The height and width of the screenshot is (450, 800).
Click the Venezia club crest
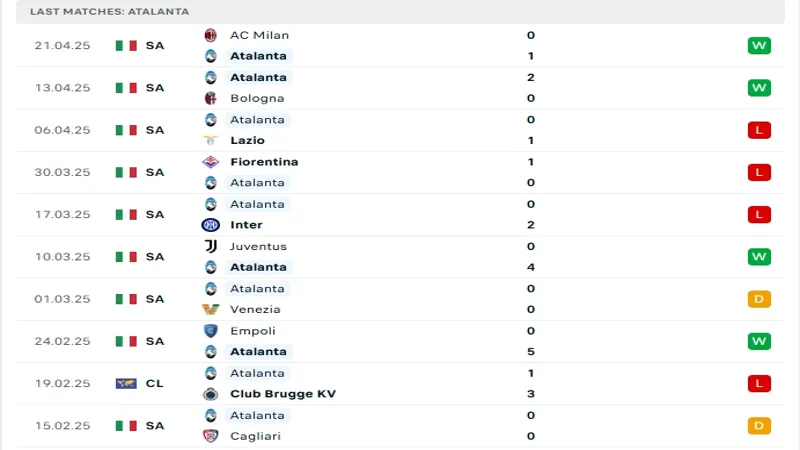pos(211,309)
